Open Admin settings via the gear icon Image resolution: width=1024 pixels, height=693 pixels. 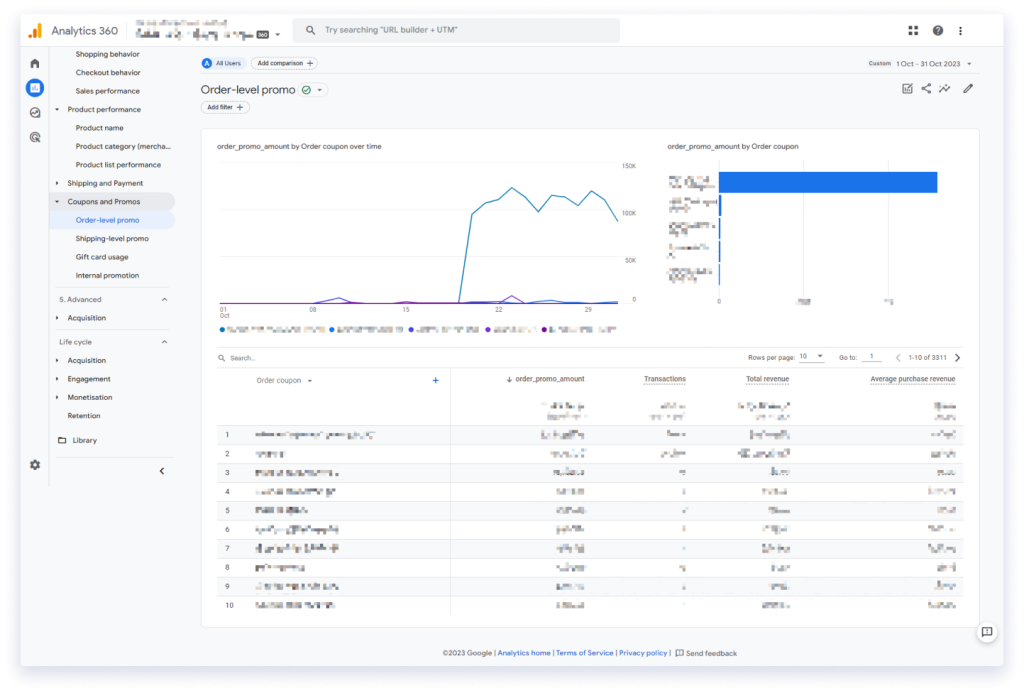pyautogui.click(x=34, y=465)
